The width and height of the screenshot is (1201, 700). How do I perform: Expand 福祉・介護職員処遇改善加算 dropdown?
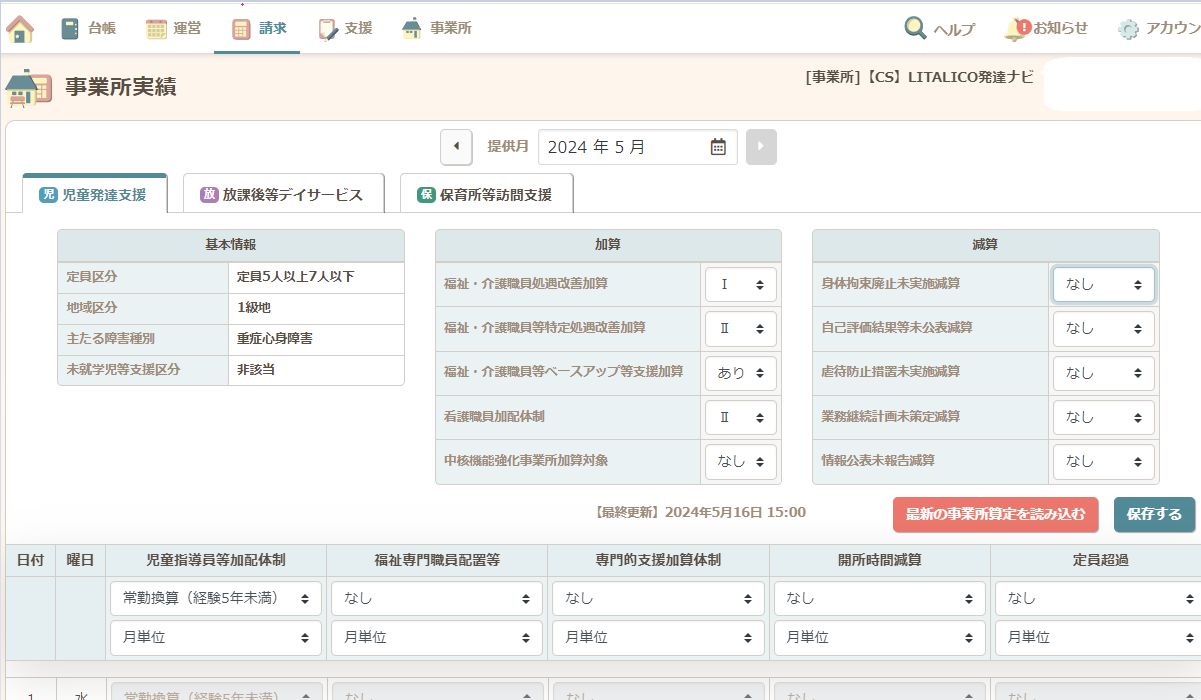(740, 285)
